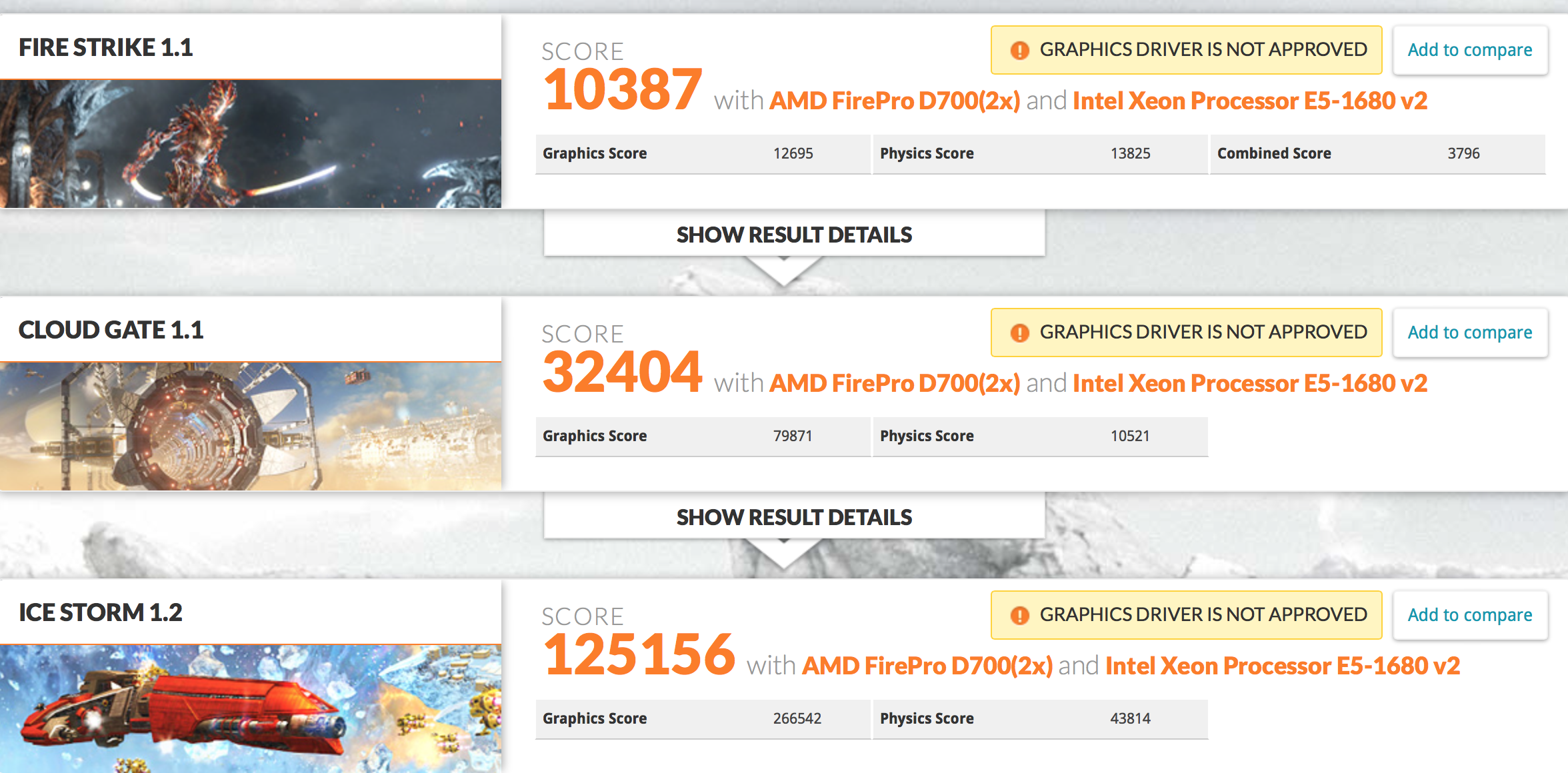Click Ice Storm overall score 125156
Viewport: 1568px width, 773px height.
click(x=639, y=654)
